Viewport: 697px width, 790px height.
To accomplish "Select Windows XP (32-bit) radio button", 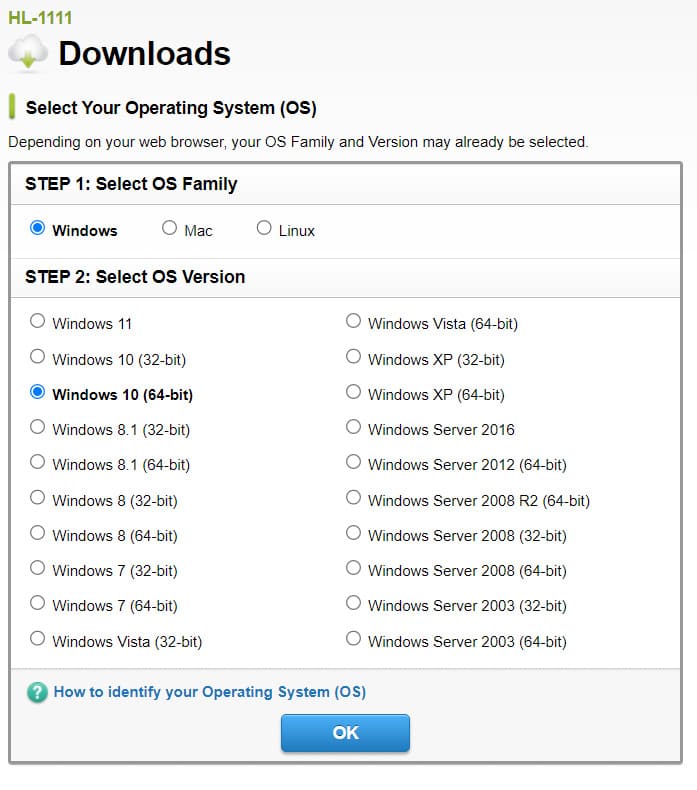I will pos(353,357).
